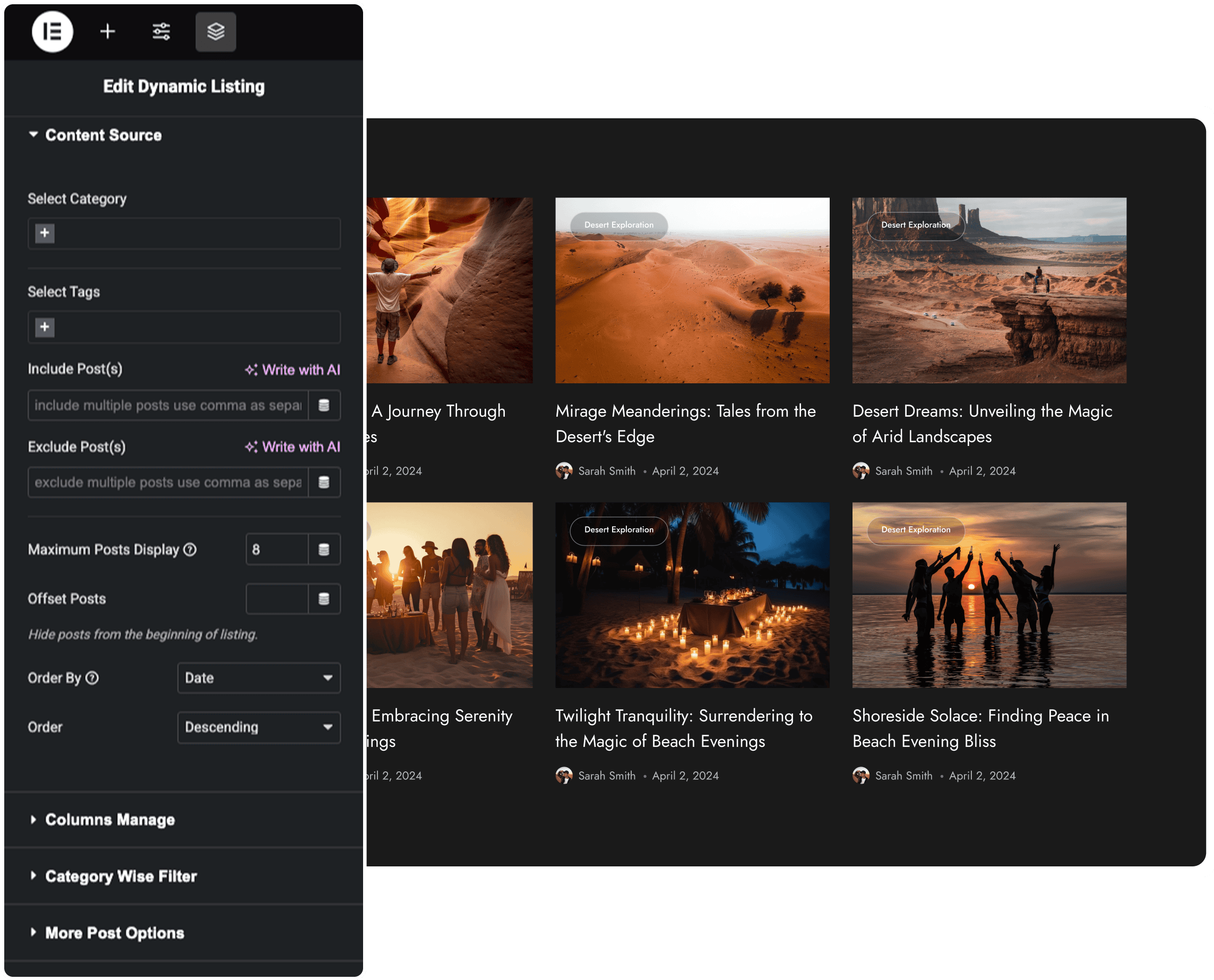Click dynamic tags icon for Exclude Post(s)
The height and width of the screenshot is (980, 1214).
tap(324, 482)
